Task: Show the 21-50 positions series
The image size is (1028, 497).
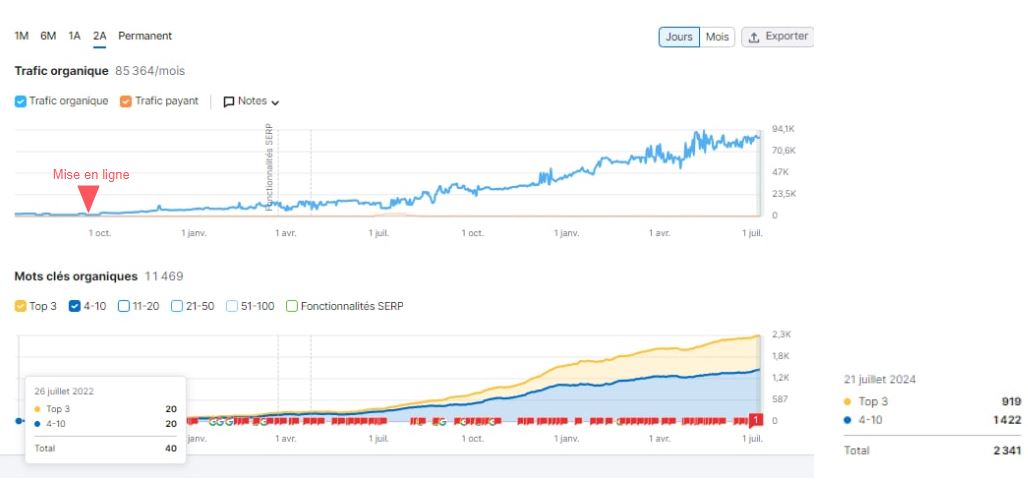Action: point(177,306)
